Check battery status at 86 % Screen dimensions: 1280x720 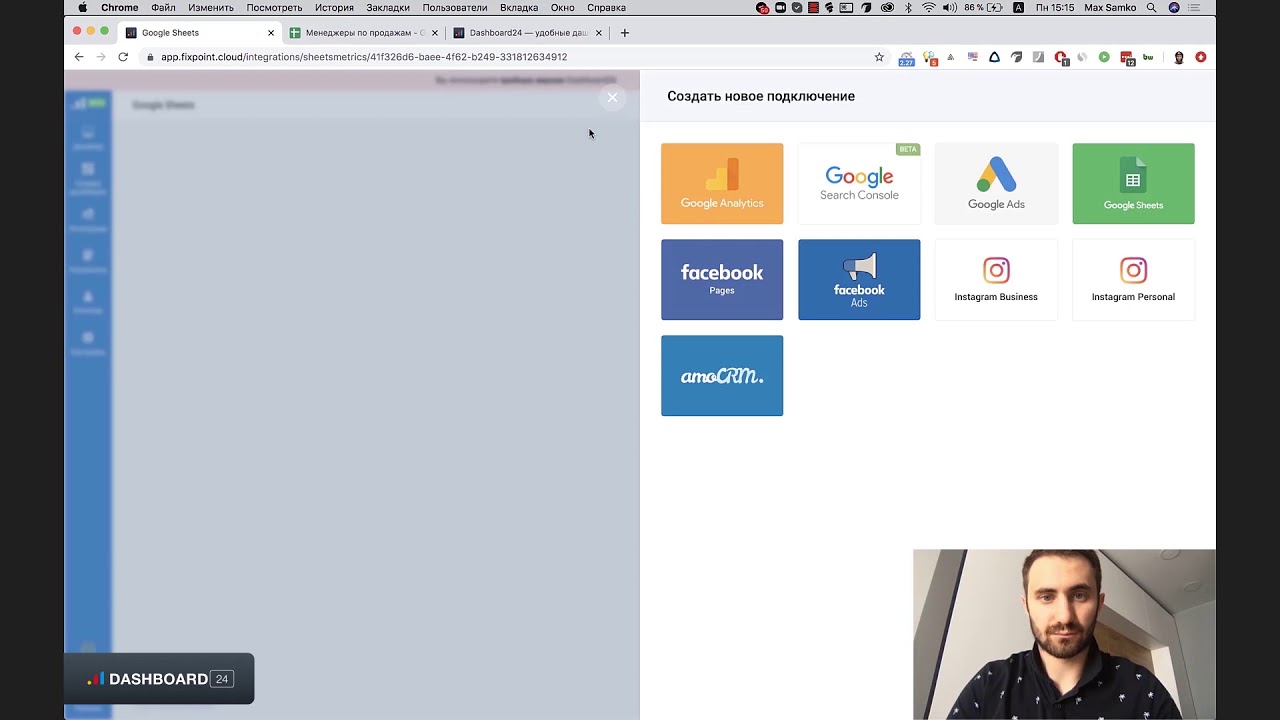tap(983, 7)
